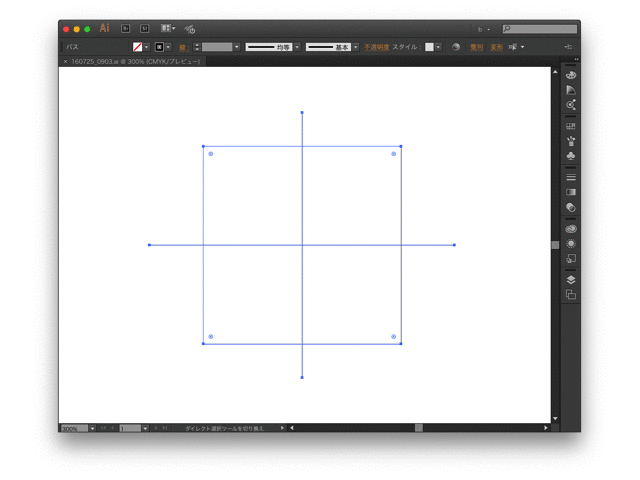Open the arrange documents layout menu
The width and height of the screenshot is (640, 480).
[168, 28]
